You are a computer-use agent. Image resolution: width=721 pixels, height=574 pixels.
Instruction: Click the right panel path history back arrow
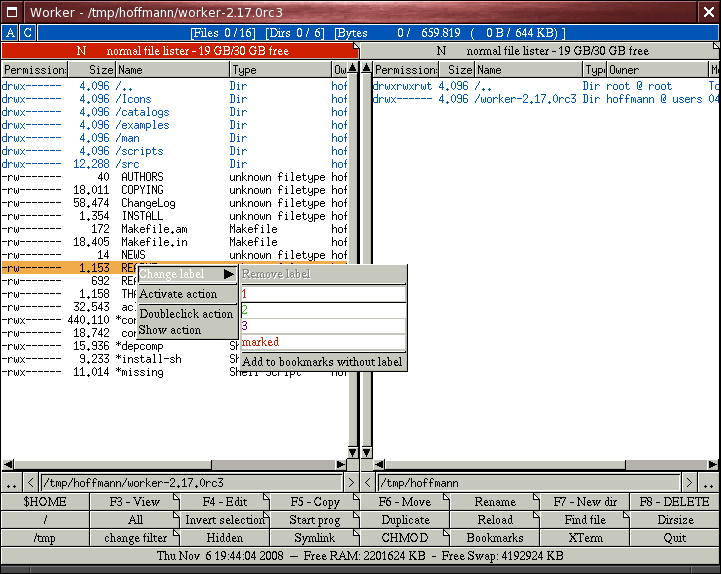click(x=367, y=483)
